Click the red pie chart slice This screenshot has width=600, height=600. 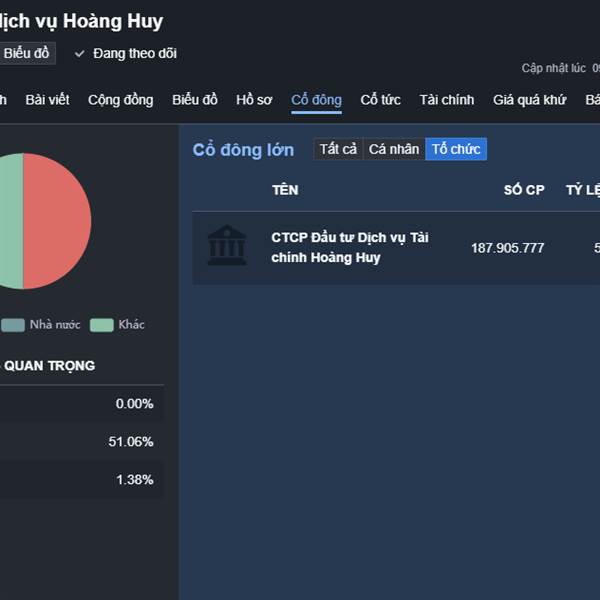[58, 220]
